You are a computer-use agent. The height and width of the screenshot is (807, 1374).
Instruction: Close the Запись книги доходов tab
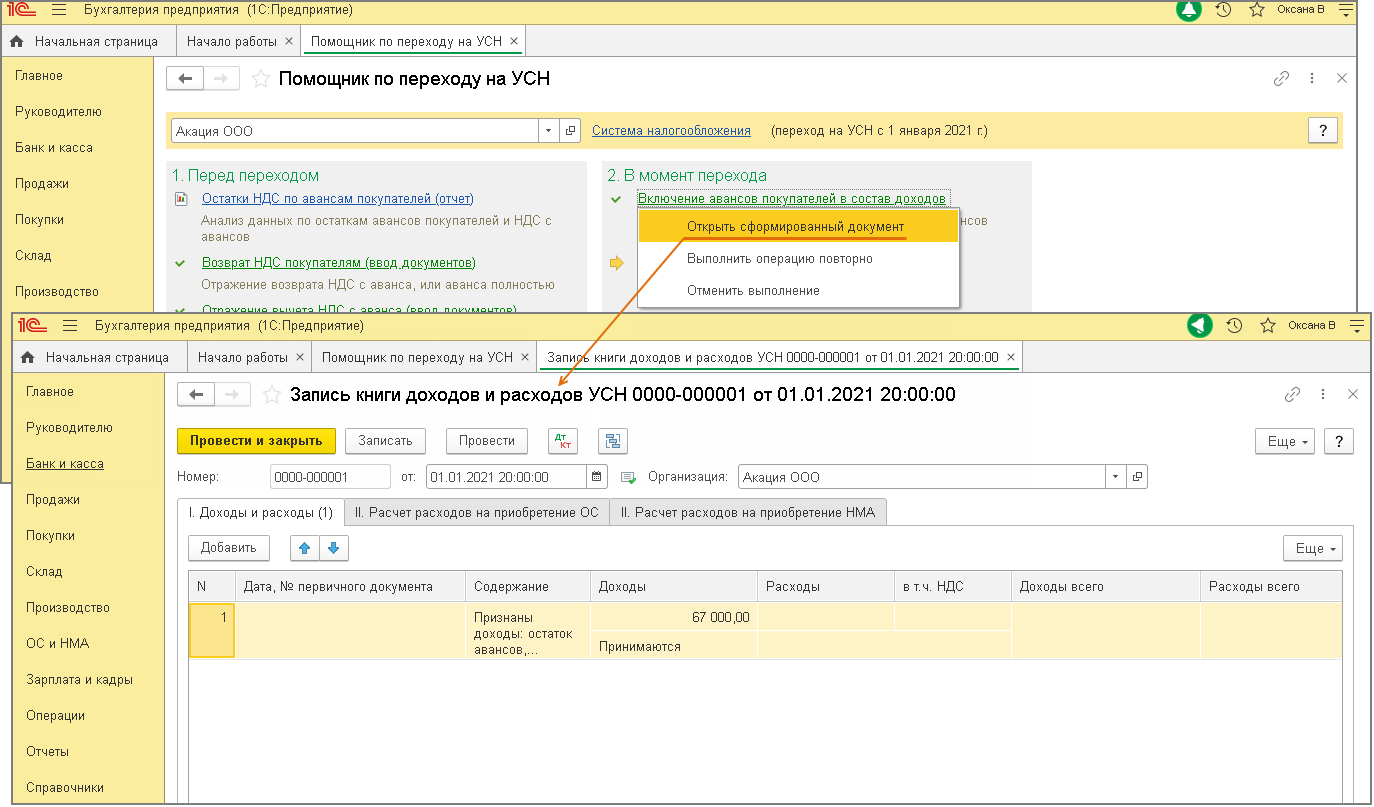1010,357
